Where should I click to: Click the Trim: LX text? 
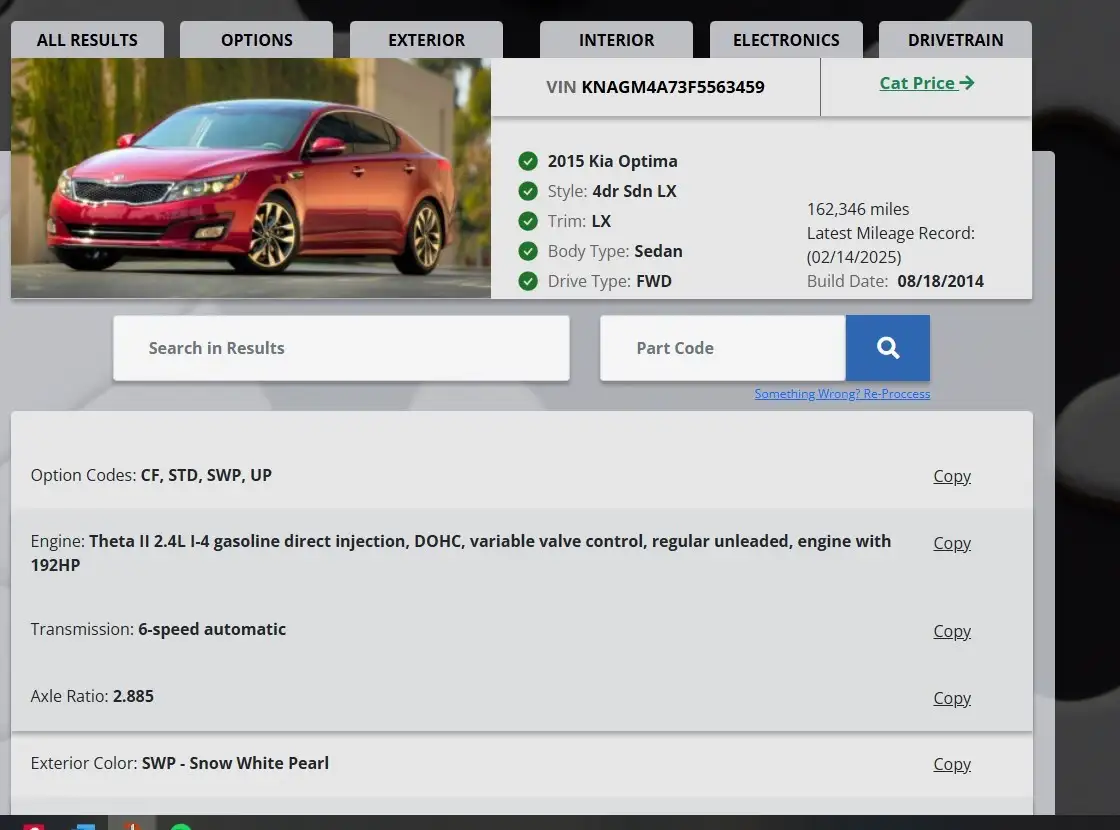pos(579,221)
